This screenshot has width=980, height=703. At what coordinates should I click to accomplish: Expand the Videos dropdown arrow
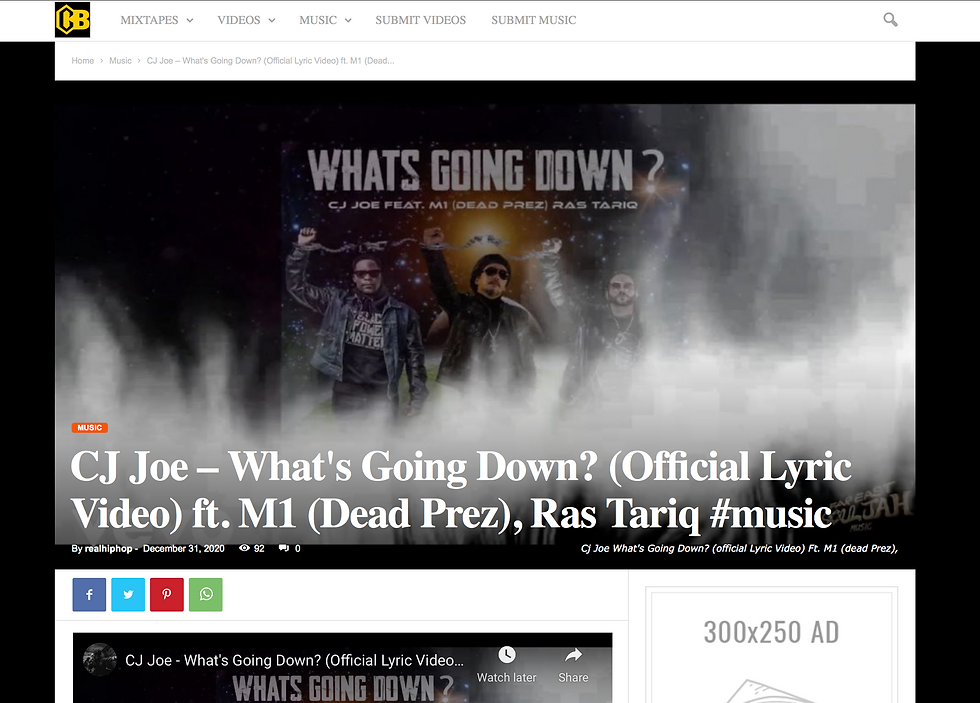pos(272,21)
